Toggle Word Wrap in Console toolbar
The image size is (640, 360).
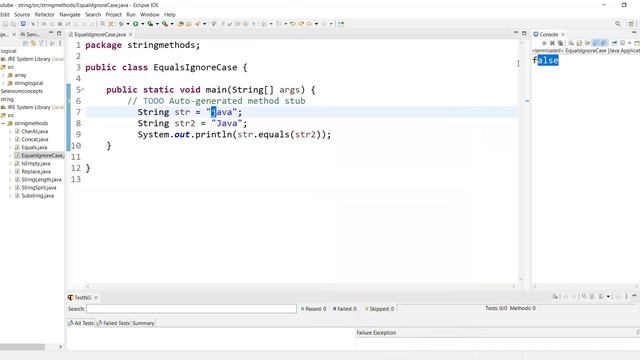[x=587, y=43]
